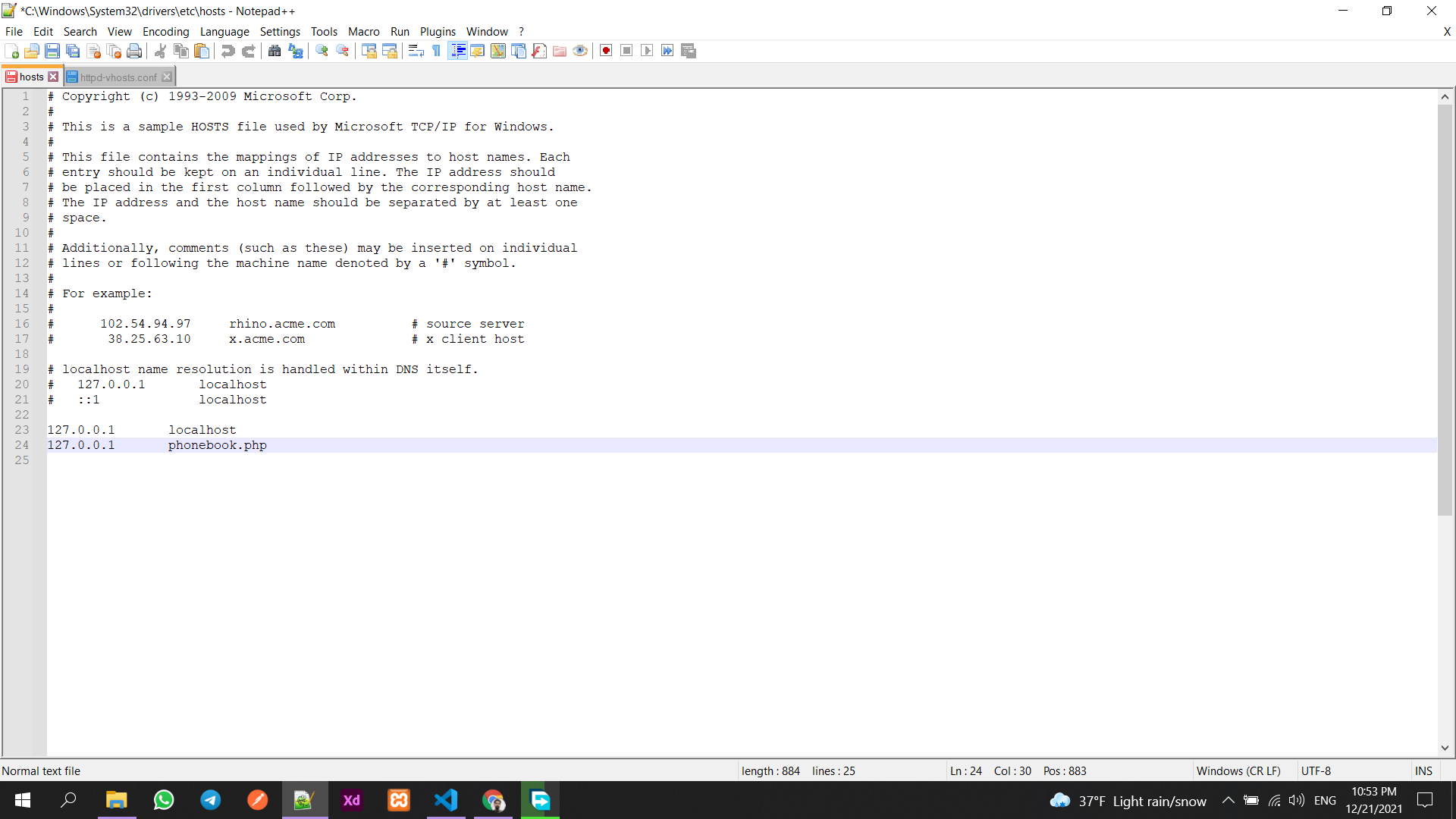Click the scrollbar down arrow
This screenshot has width=1456, height=819.
(x=1445, y=748)
